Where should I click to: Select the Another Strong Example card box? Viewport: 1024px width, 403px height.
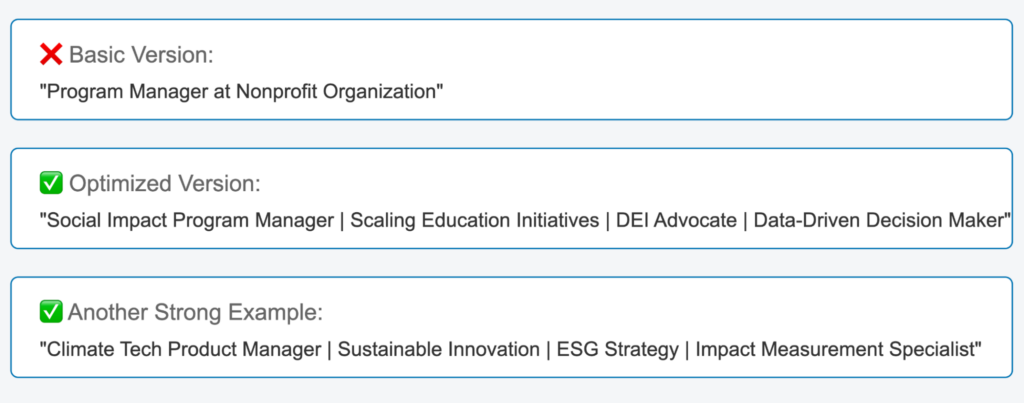[x=511, y=327]
